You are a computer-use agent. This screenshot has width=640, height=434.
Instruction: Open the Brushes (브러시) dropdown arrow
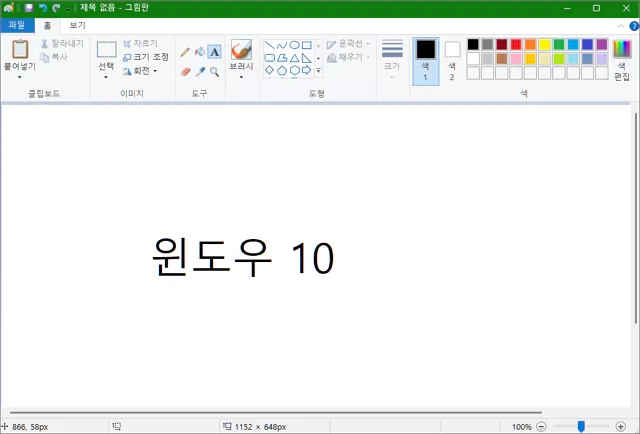241,77
